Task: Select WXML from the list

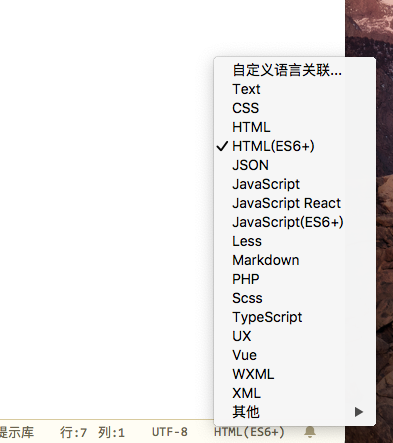Action: coord(295,374)
